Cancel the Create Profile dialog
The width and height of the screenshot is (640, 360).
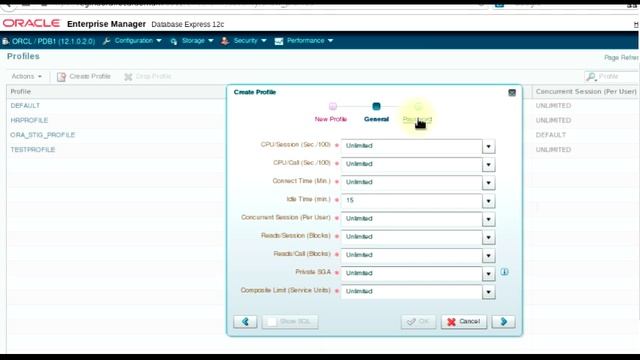tap(464, 322)
